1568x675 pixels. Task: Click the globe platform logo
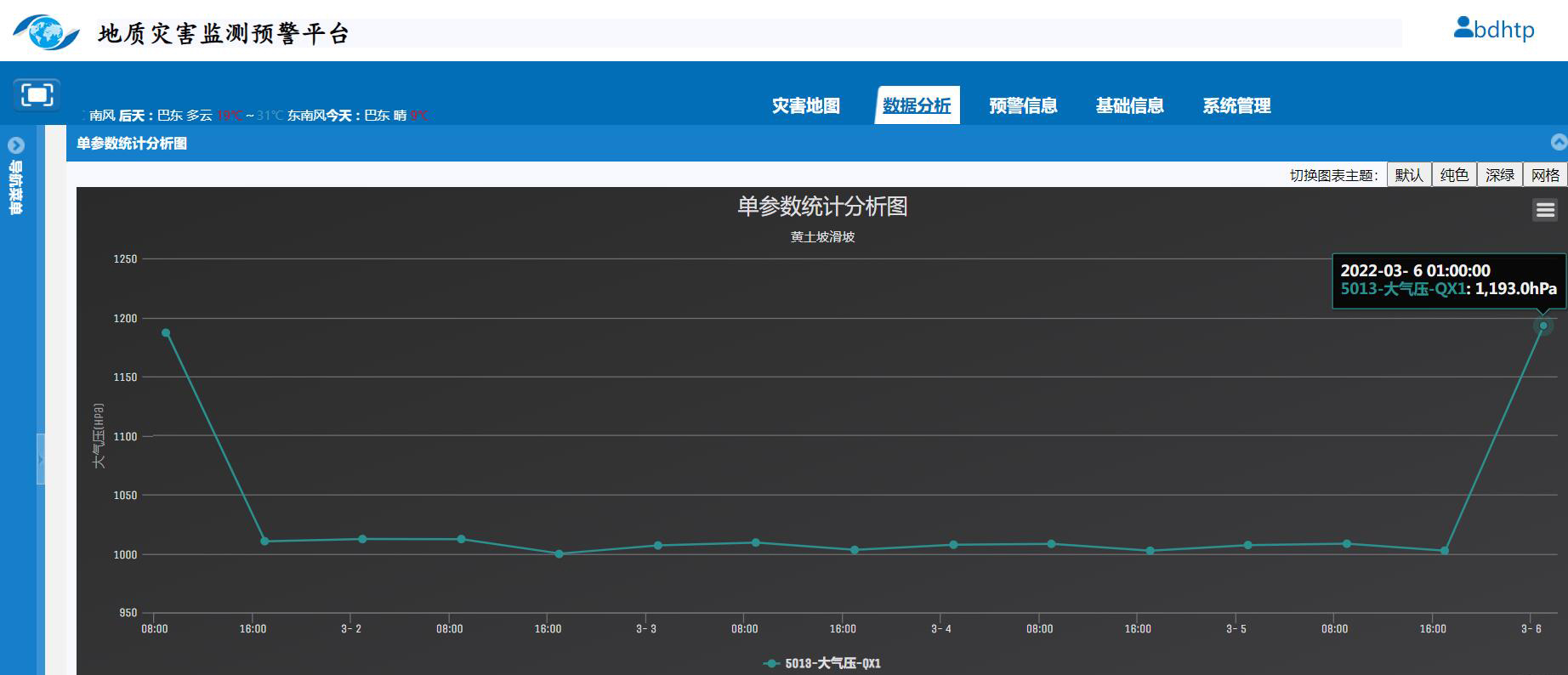click(x=46, y=32)
